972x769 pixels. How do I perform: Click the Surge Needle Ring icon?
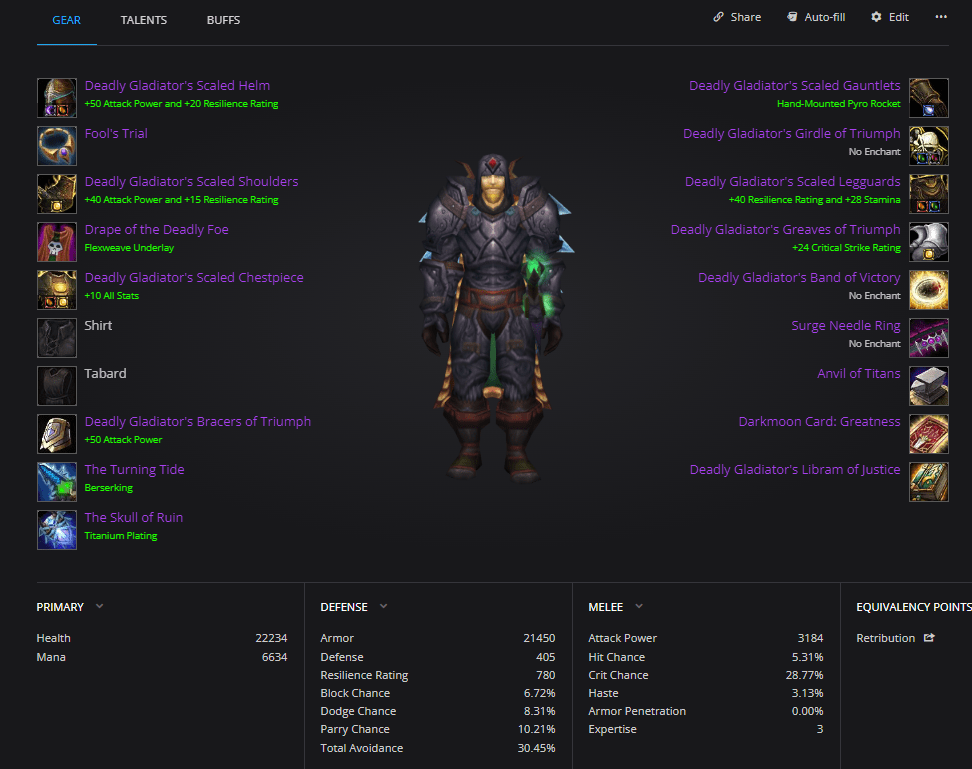[929, 338]
